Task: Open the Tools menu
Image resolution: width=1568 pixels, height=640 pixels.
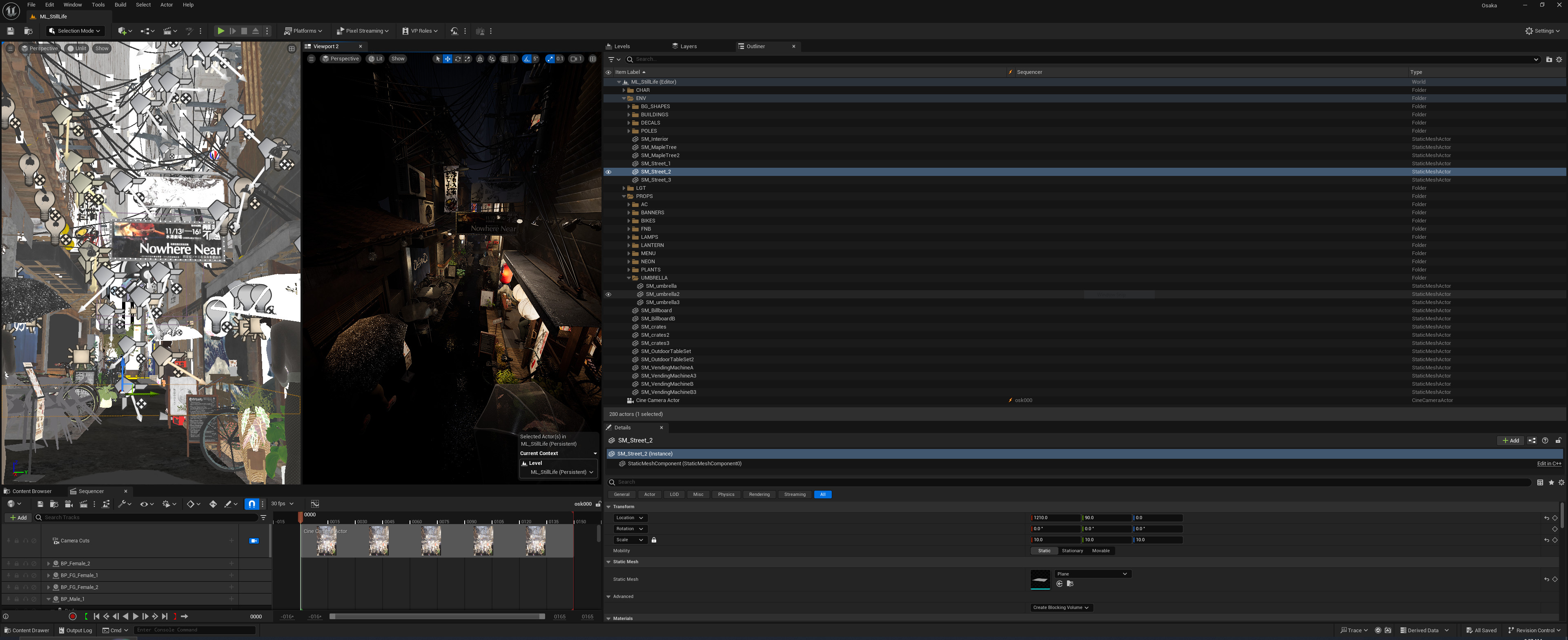Action: pyautogui.click(x=98, y=5)
